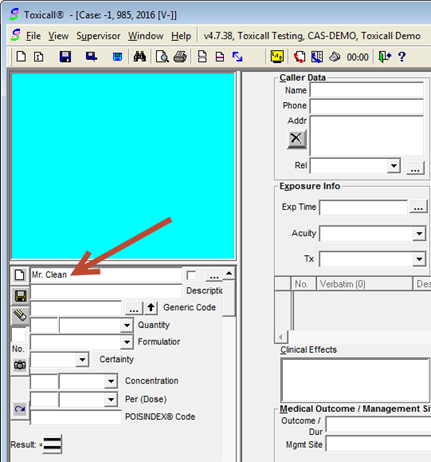This screenshot has height=462, width=431.
Task: Click the exit door icon in toolbar
Action: coord(384,57)
